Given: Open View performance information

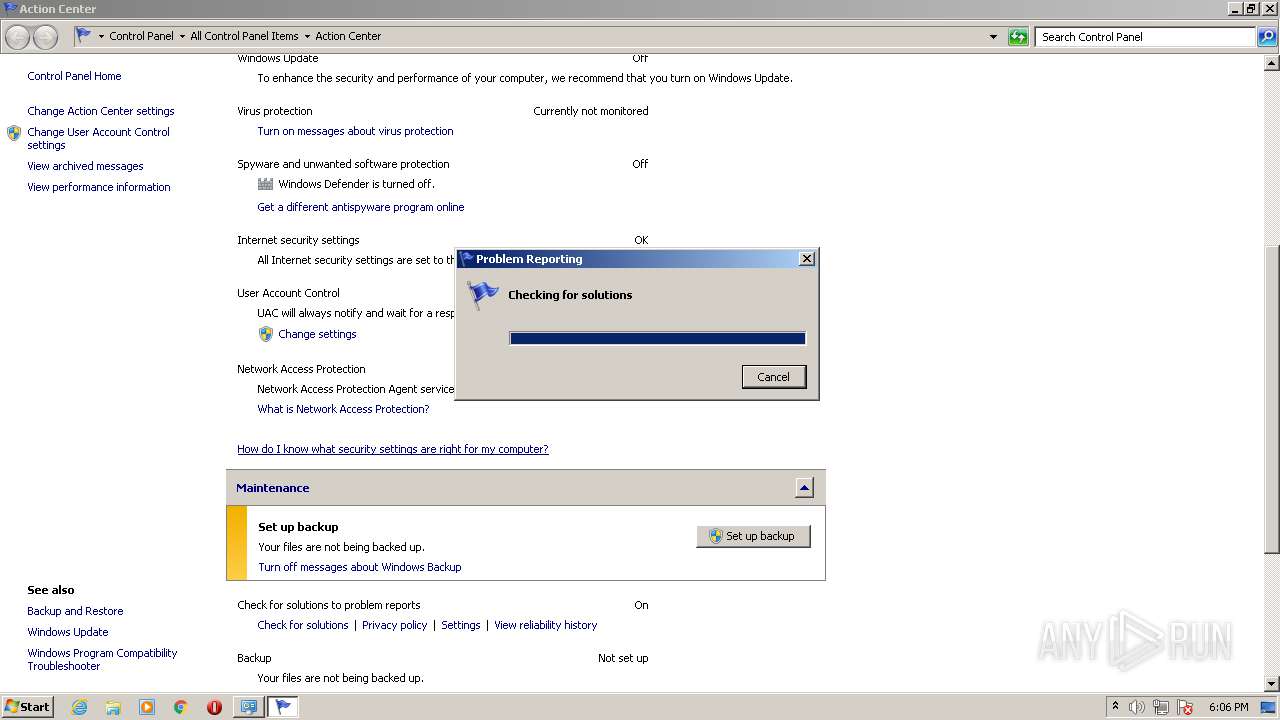Looking at the screenshot, I should coord(99,187).
